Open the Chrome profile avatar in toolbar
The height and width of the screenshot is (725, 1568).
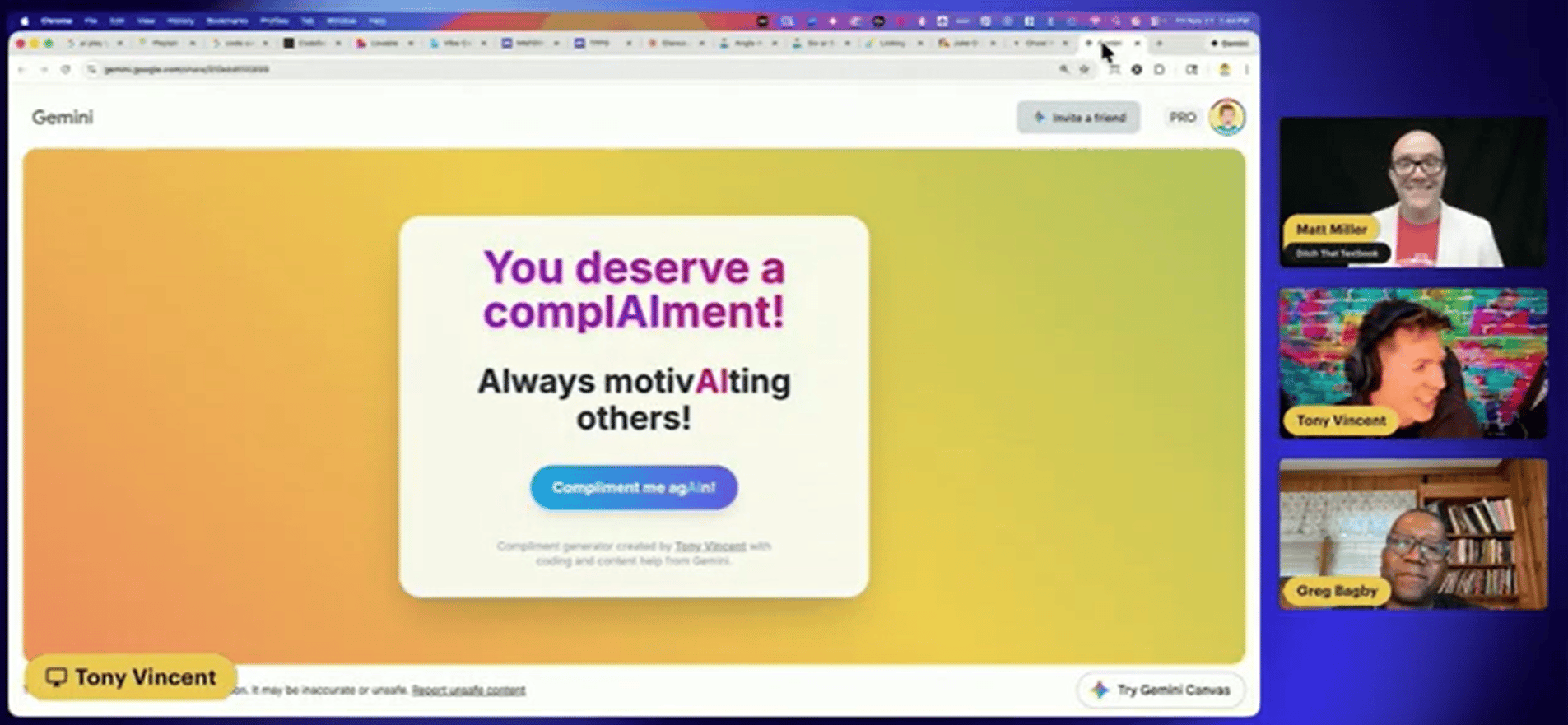[1224, 70]
